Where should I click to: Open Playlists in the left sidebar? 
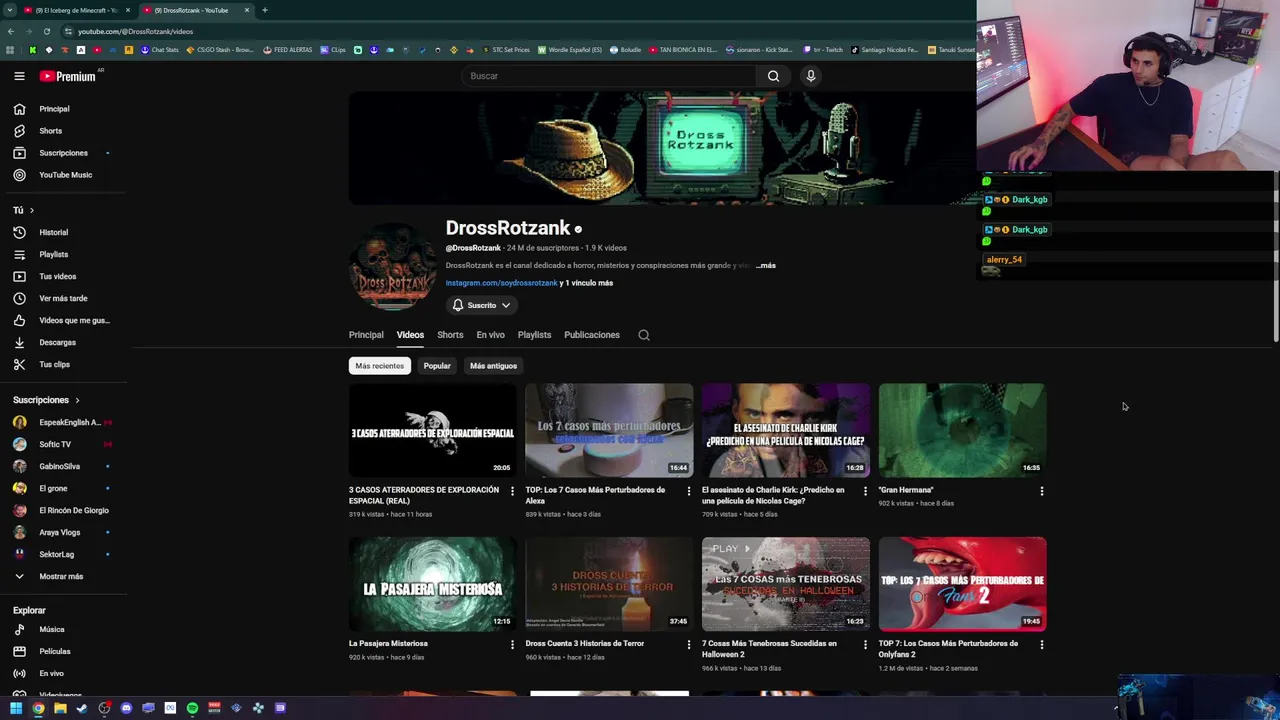point(53,254)
